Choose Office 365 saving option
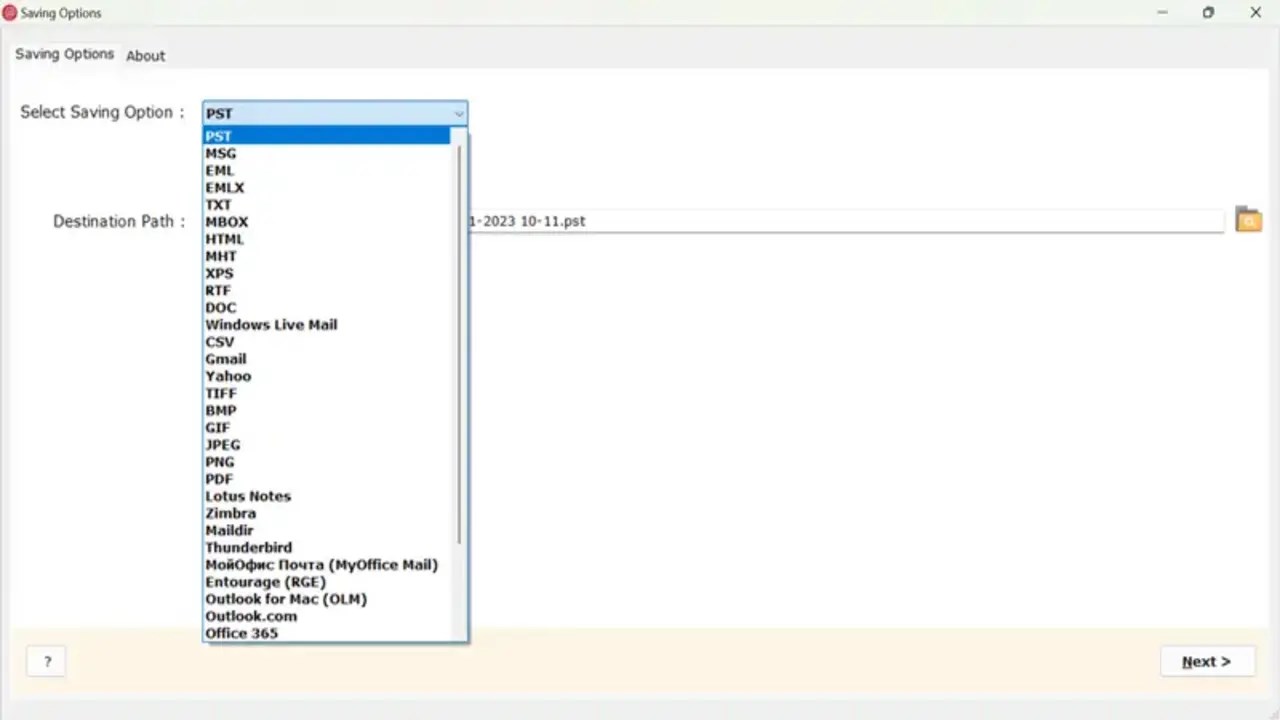Viewport: 1280px width, 720px height. (327, 633)
